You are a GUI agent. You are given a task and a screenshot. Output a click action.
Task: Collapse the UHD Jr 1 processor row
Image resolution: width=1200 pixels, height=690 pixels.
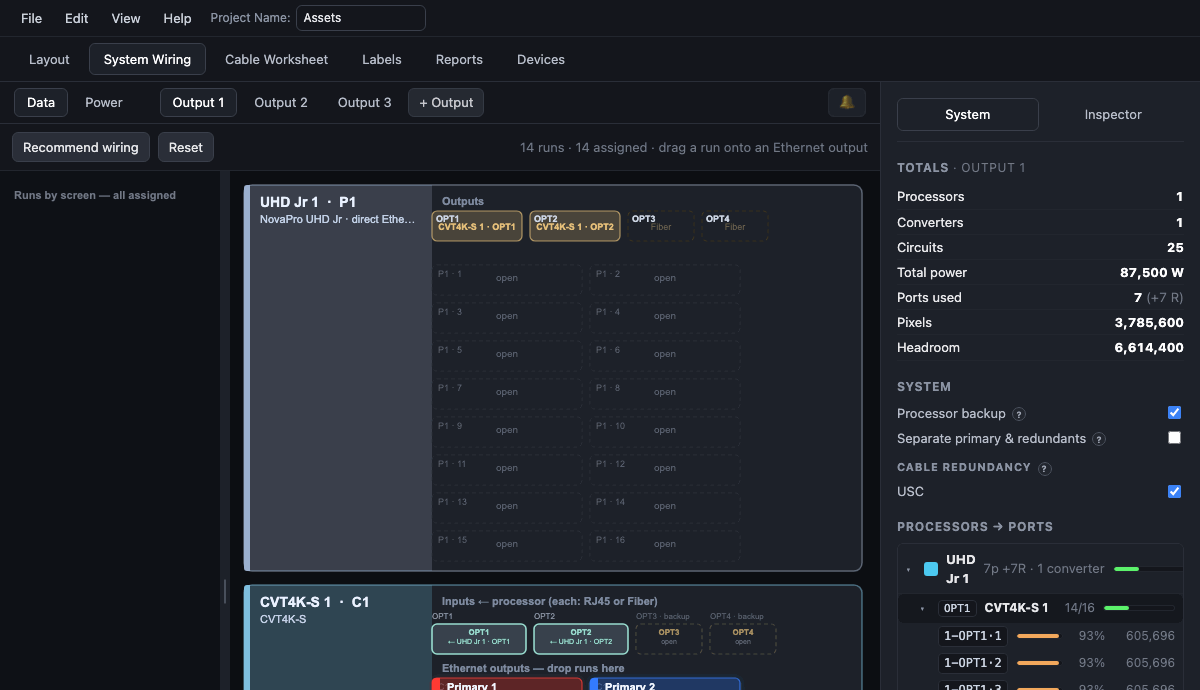point(909,569)
